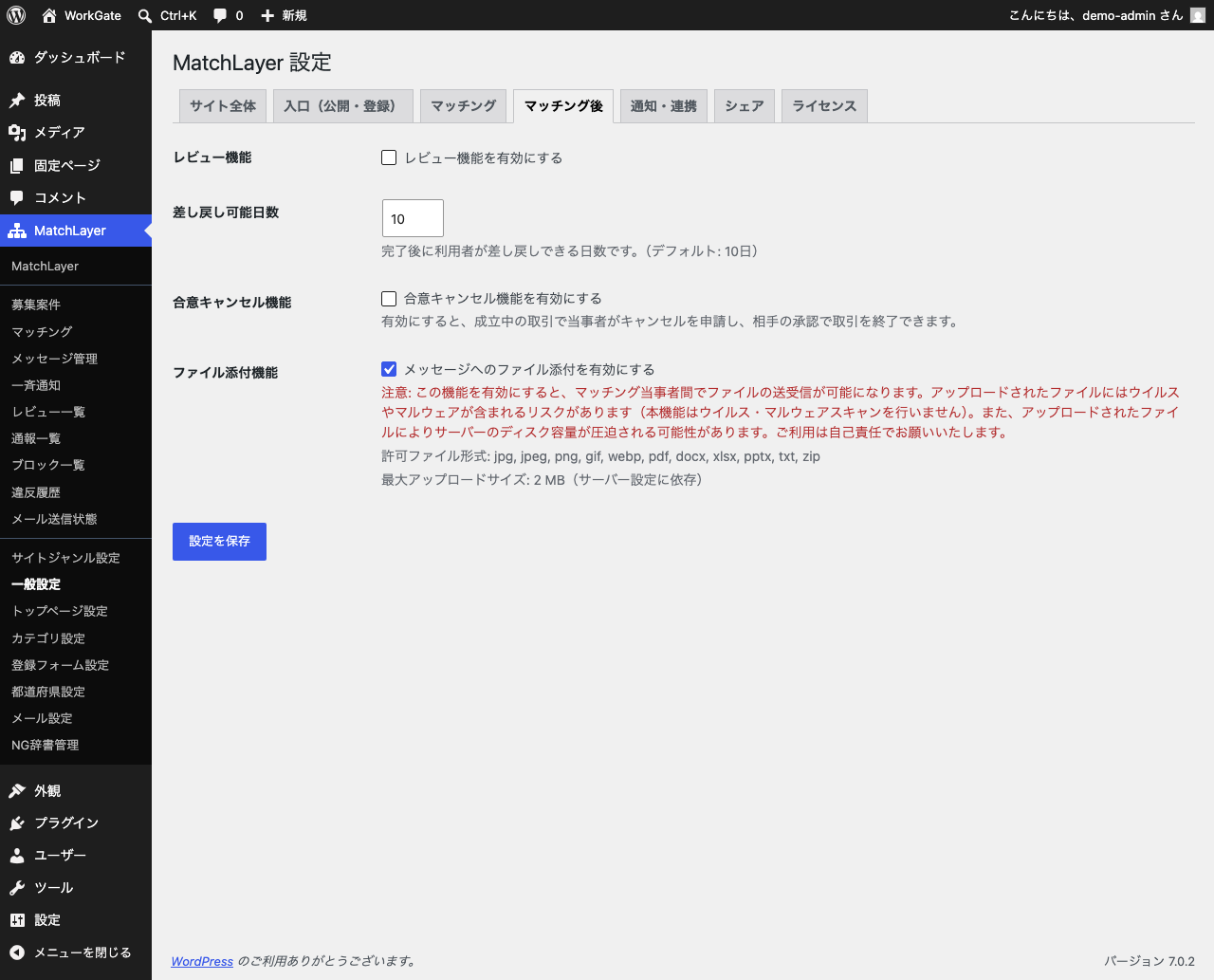The width and height of the screenshot is (1214, 980).
Task: Open the Ctrl+K search icon
Action: [x=145, y=16]
